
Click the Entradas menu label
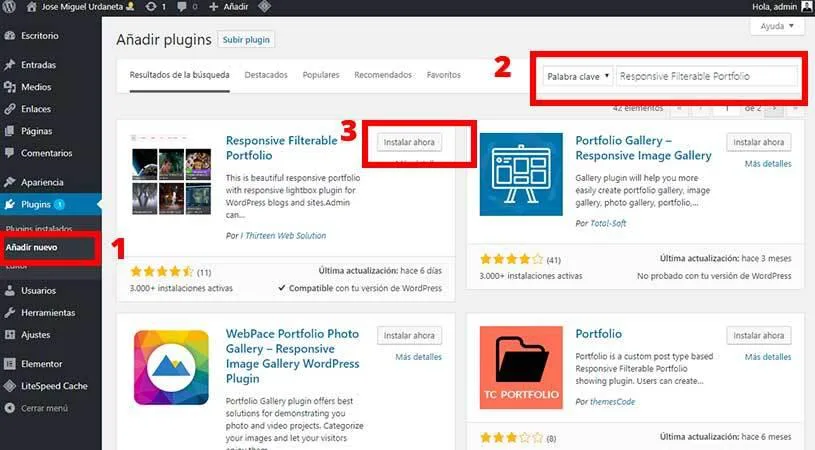click(x=38, y=65)
